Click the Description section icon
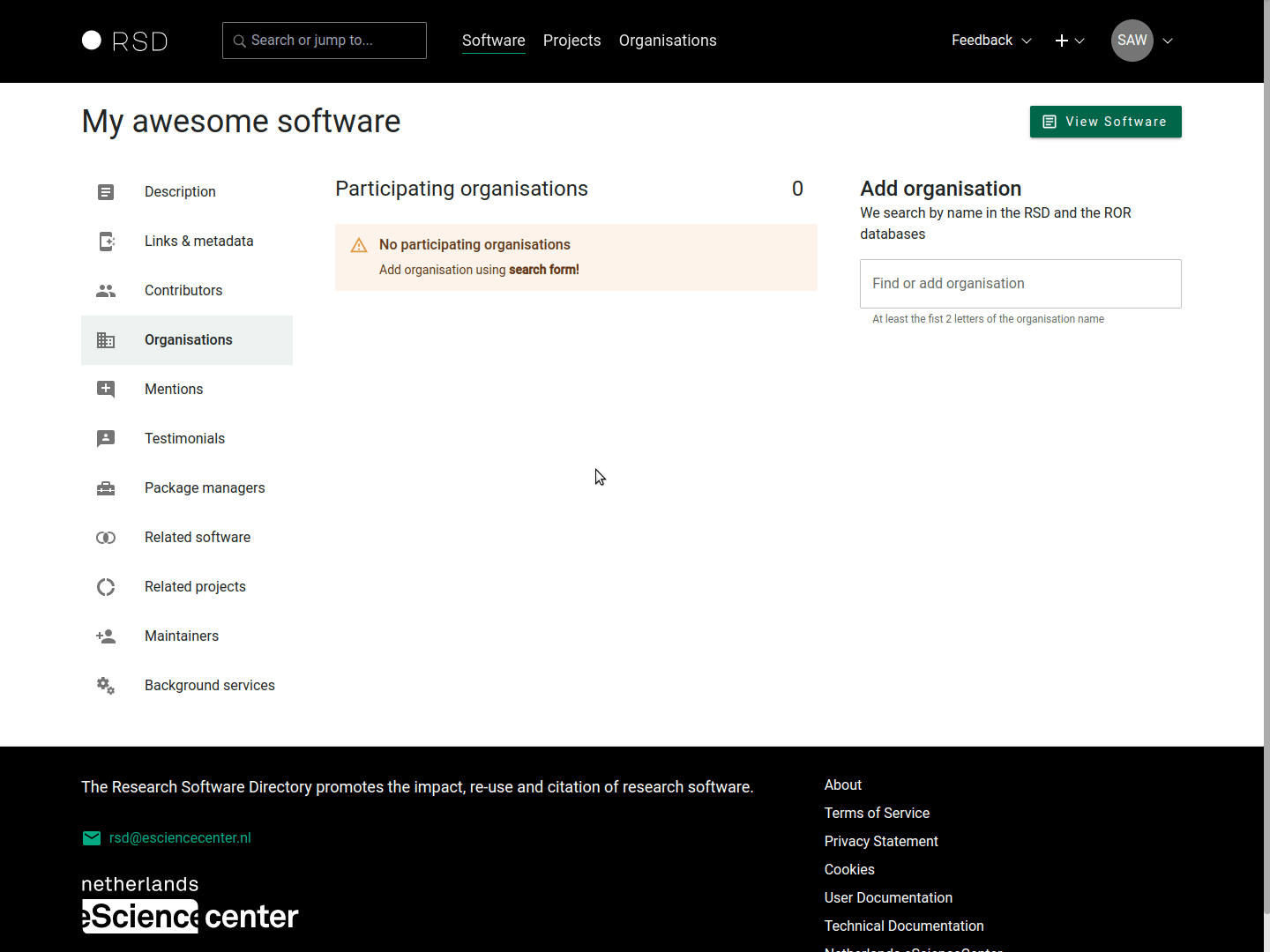This screenshot has width=1270, height=952. point(106,192)
